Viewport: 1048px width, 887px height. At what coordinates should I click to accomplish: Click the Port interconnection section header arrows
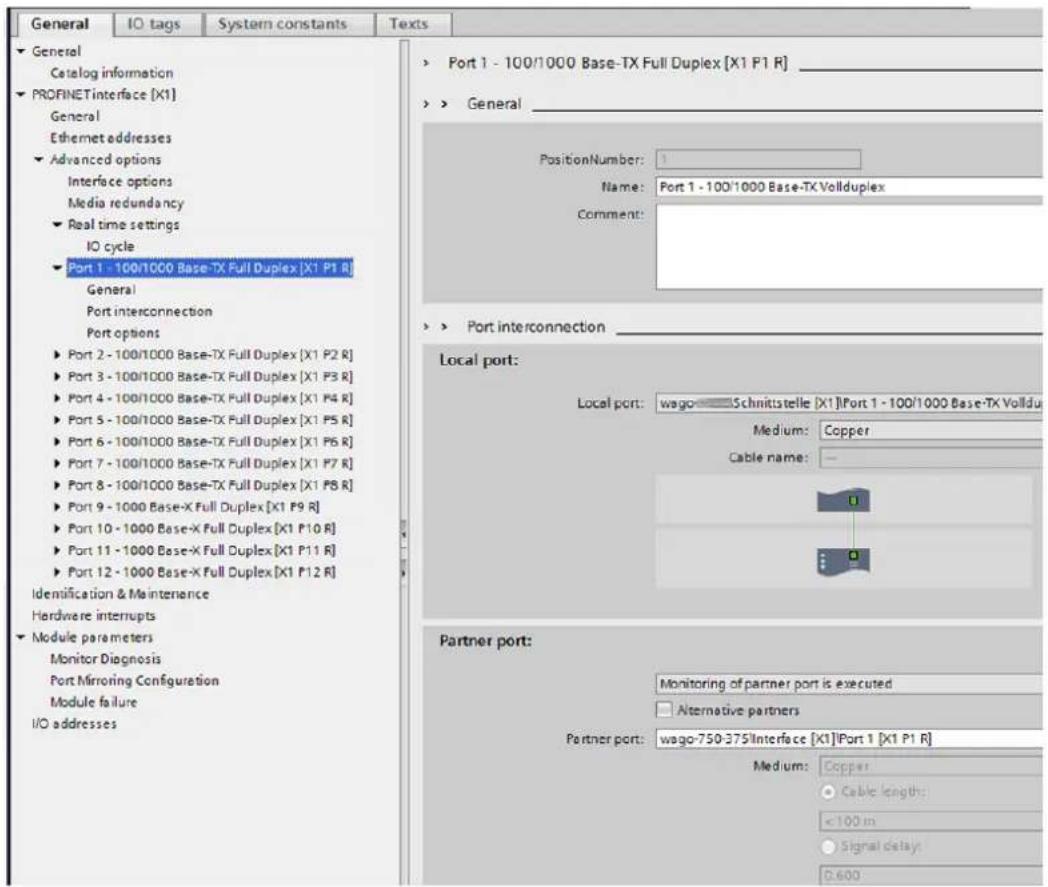coord(435,327)
